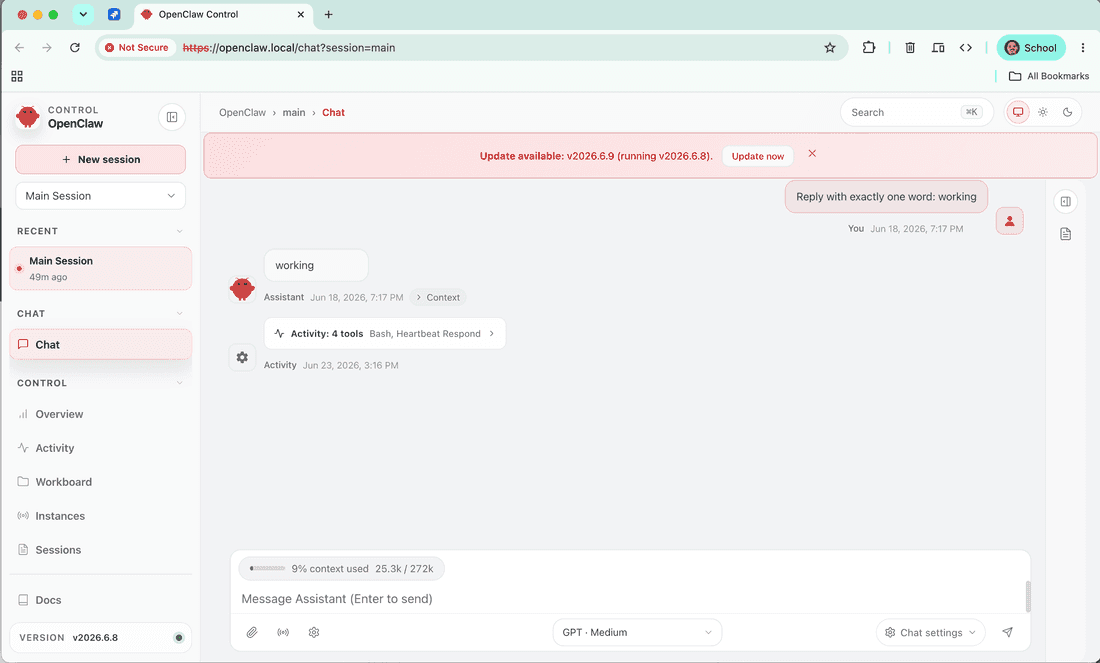Attach a file with paperclip icon

tap(252, 632)
